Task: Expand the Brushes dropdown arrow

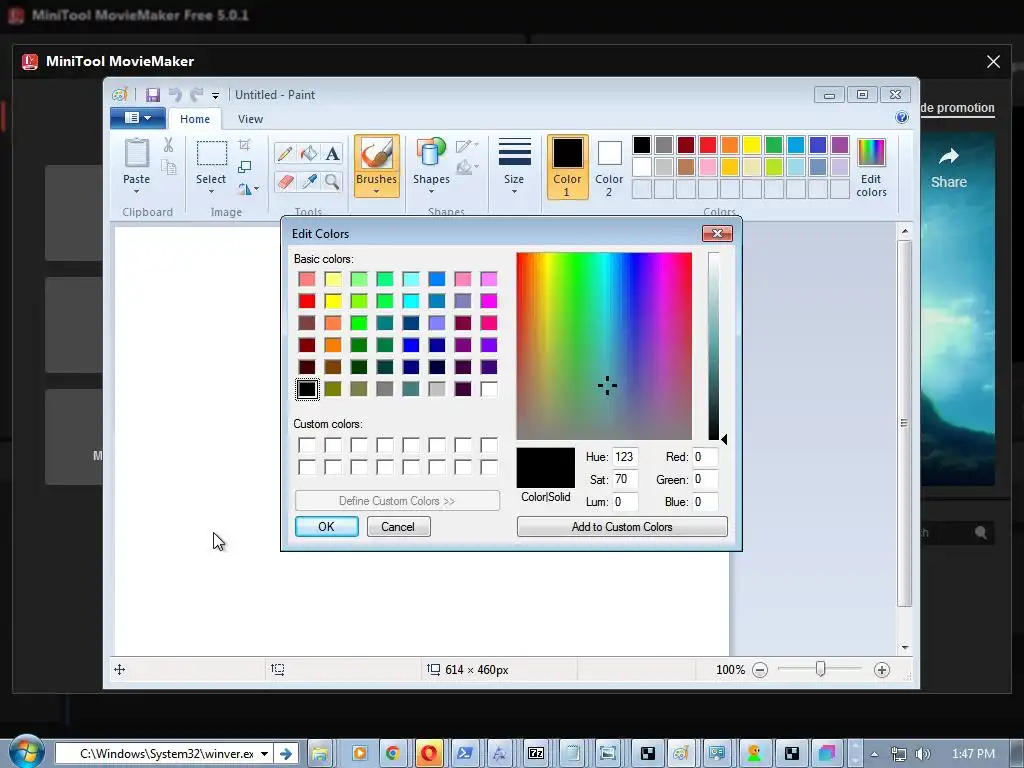Action: click(377, 192)
